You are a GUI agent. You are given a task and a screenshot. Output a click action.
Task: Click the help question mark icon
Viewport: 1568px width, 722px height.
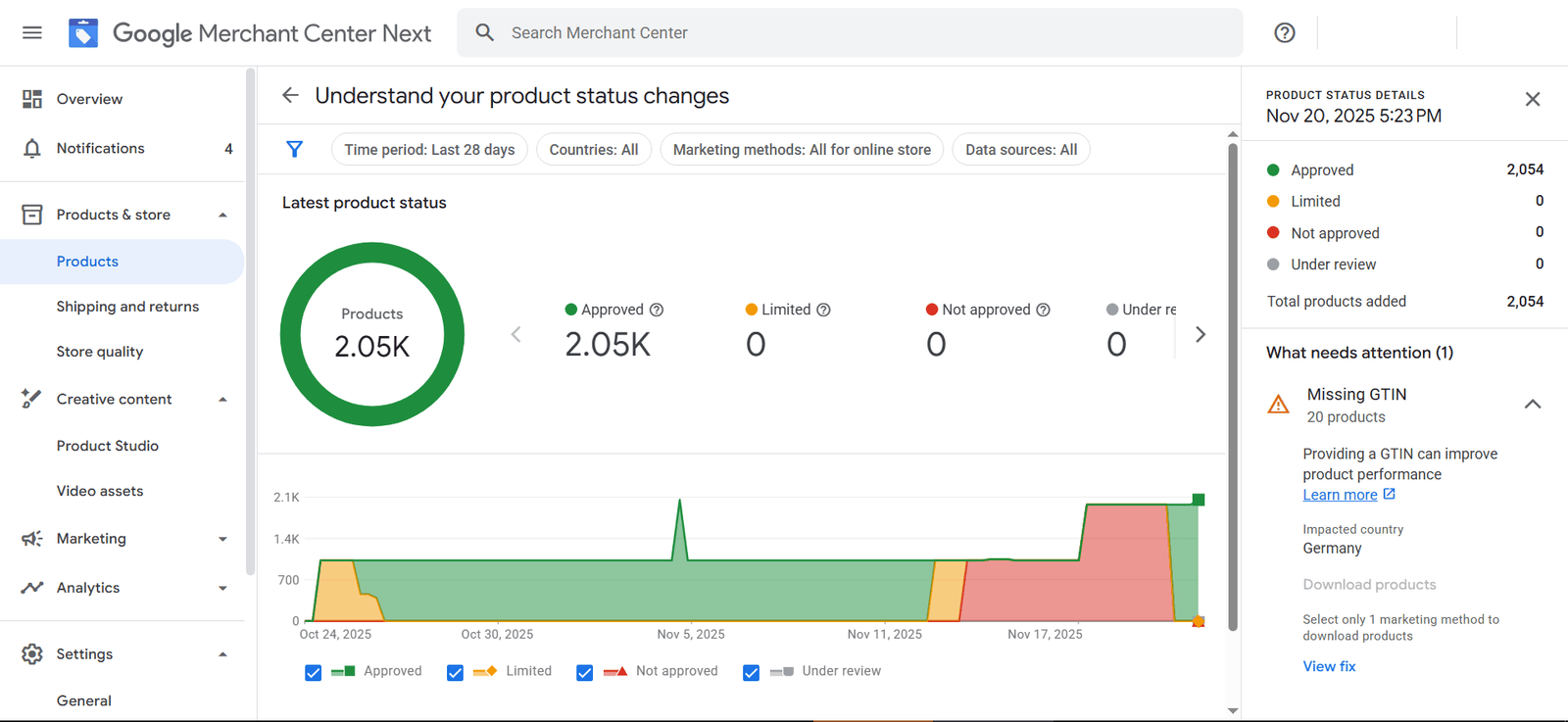(1284, 32)
